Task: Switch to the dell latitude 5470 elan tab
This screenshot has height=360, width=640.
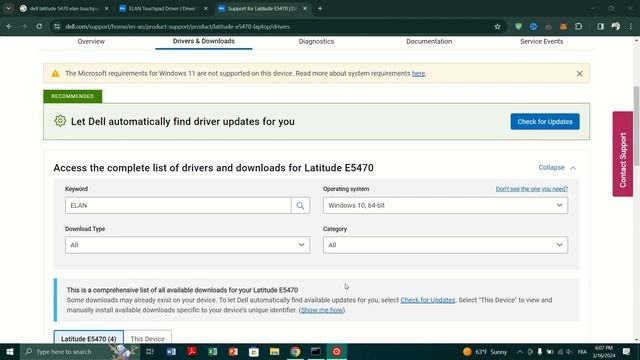Action: [64, 9]
